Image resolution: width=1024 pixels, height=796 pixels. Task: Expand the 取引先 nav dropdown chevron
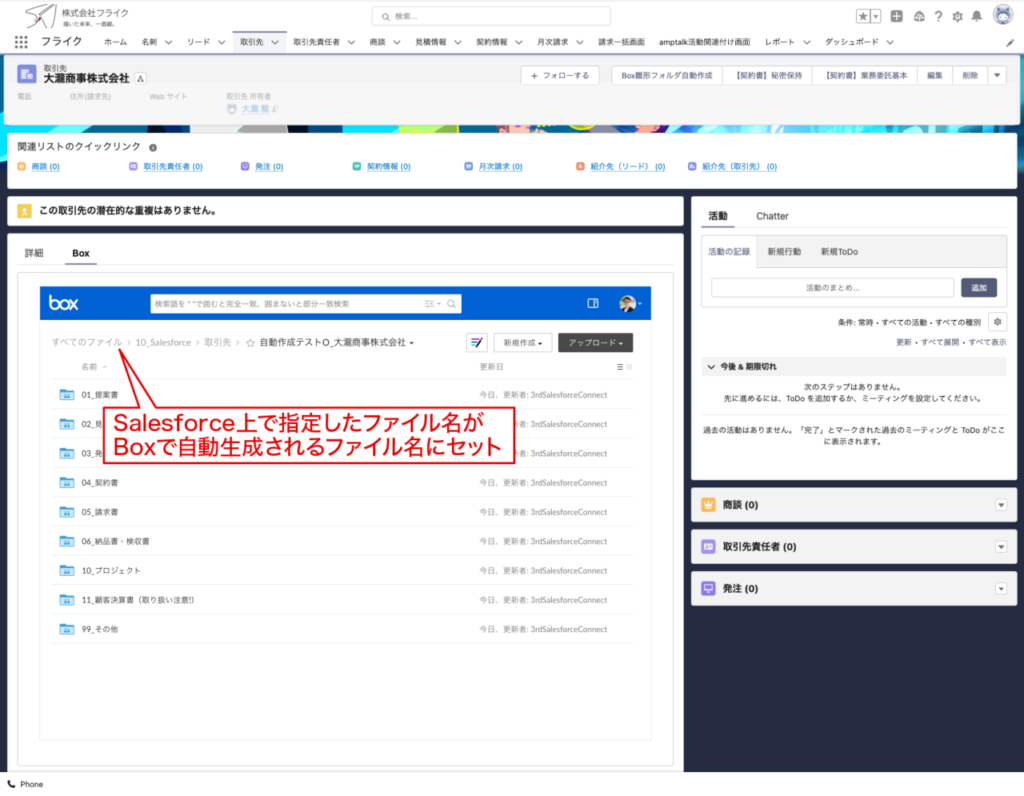275,42
